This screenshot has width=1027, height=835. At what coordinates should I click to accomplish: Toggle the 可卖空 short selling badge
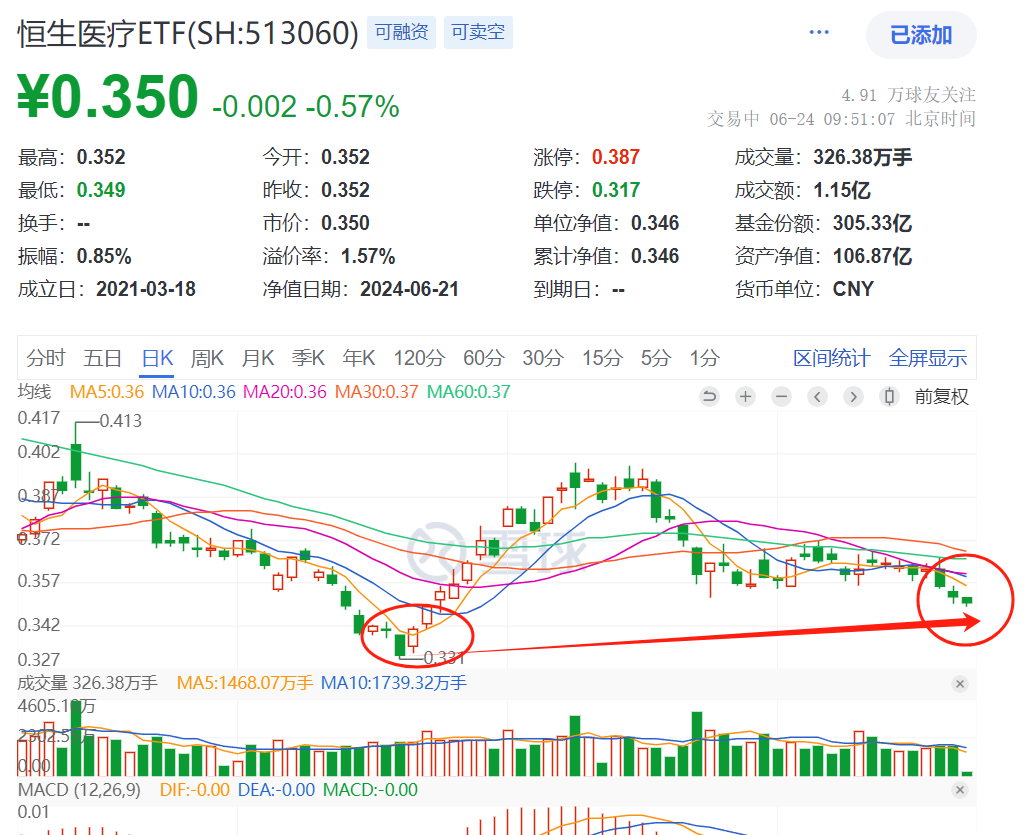(x=478, y=33)
